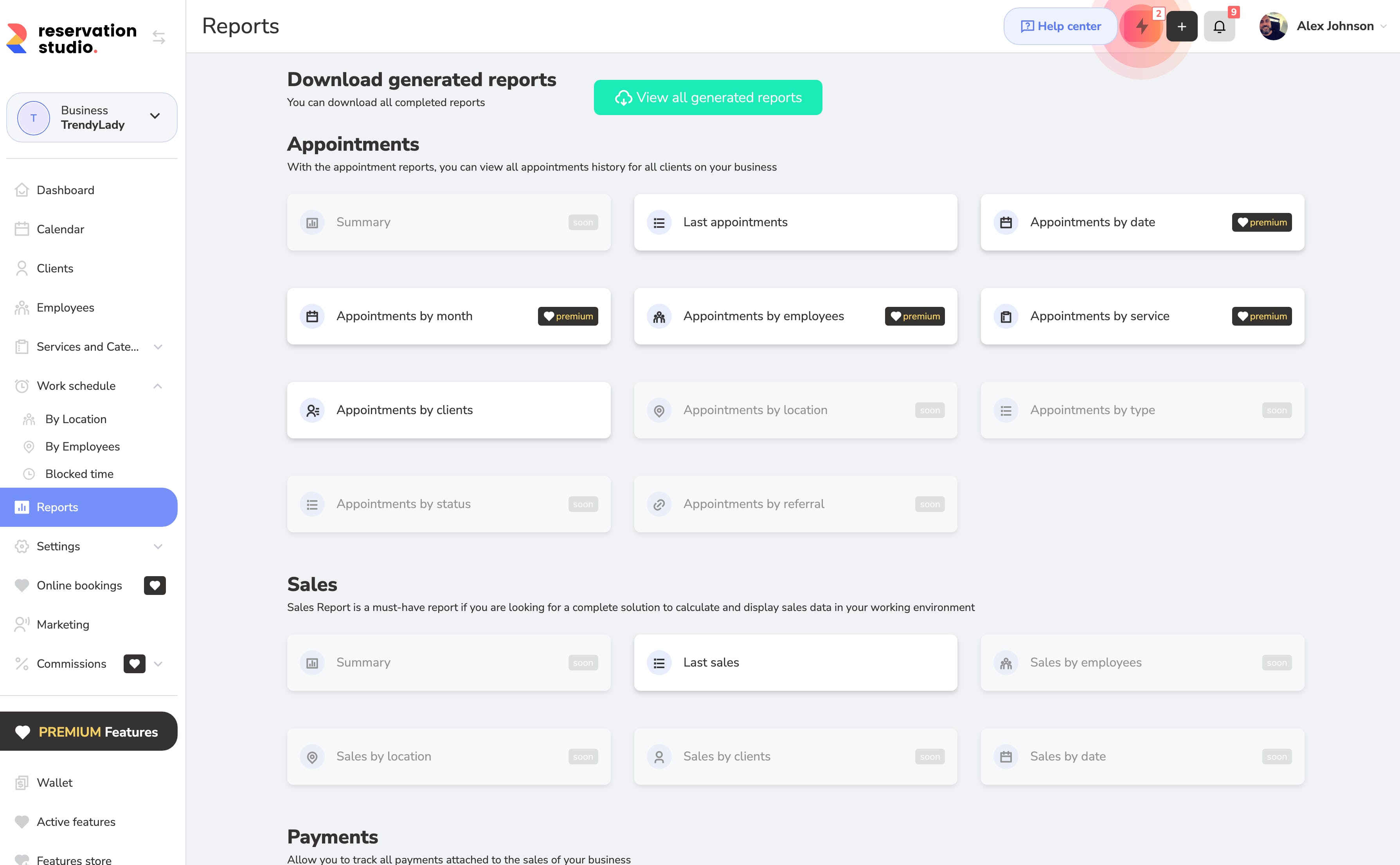Open the PREMIUM Features banner

tap(89, 732)
